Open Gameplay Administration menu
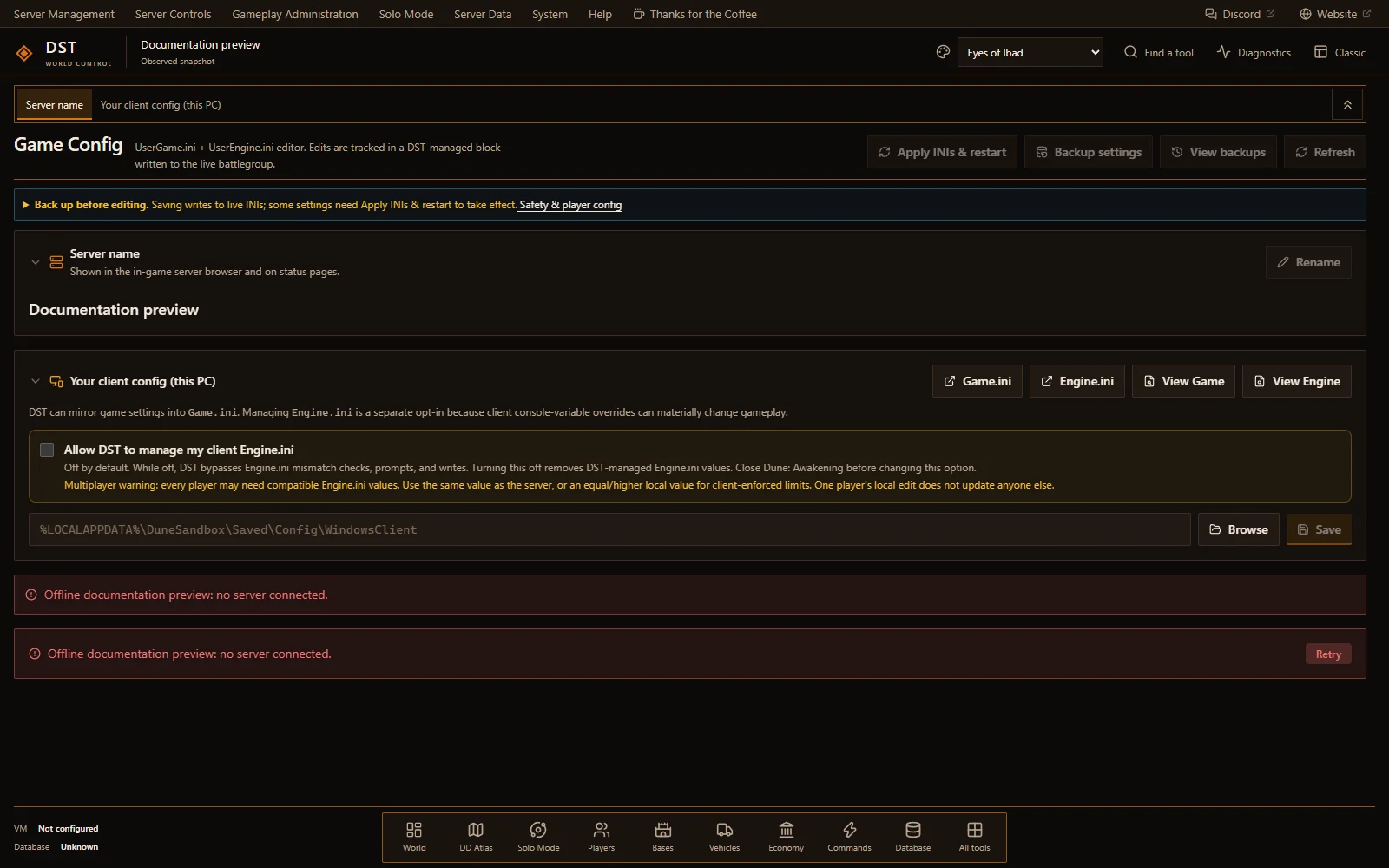Image resolution: width=1389 pixels, height=868 pixels. [x=295, y=14]
